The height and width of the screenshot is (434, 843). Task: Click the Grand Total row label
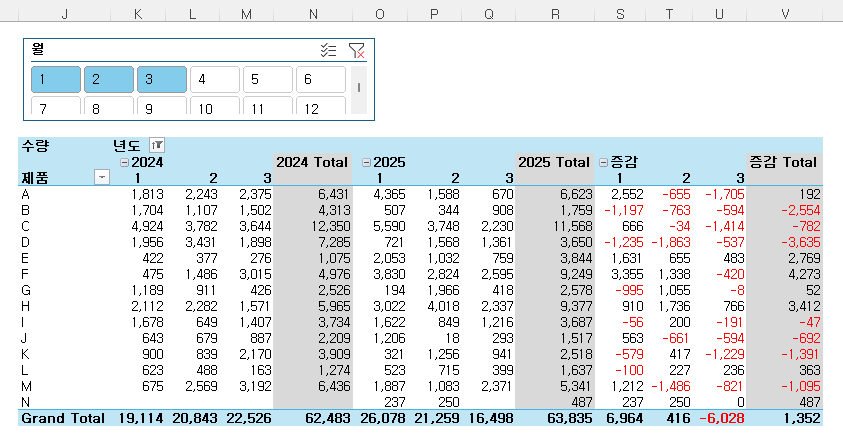[63, 418]
